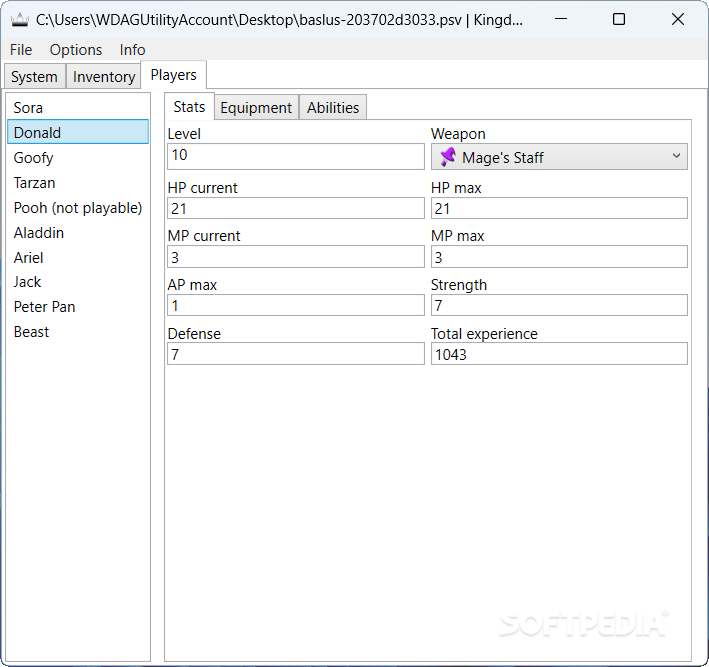Select Donald in the player list

pyautogui.click(x=78, y=132)
